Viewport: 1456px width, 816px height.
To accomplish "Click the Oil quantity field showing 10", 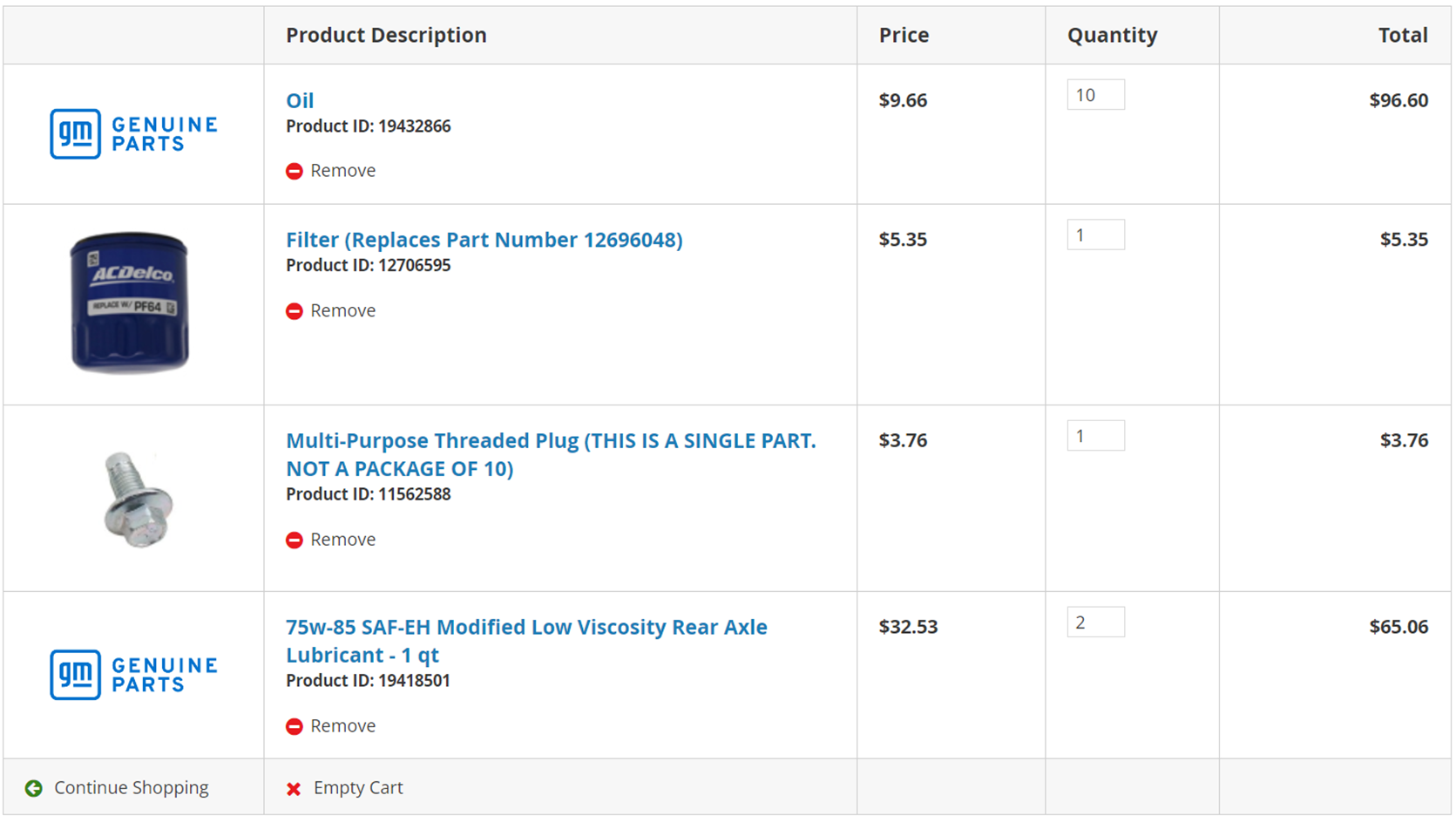I will coord(1095,95).
